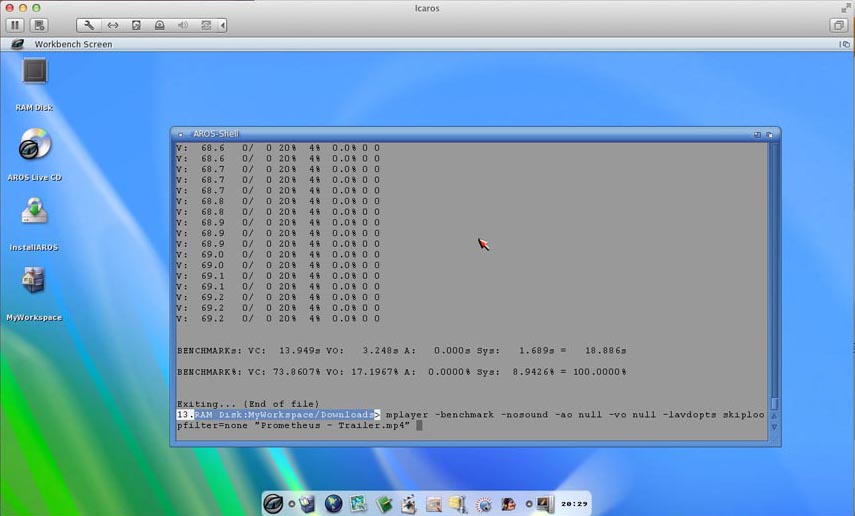Click the AROS-Shell close gadget
The height and width of the screenshot is (516, 855).
coord(180,134)
